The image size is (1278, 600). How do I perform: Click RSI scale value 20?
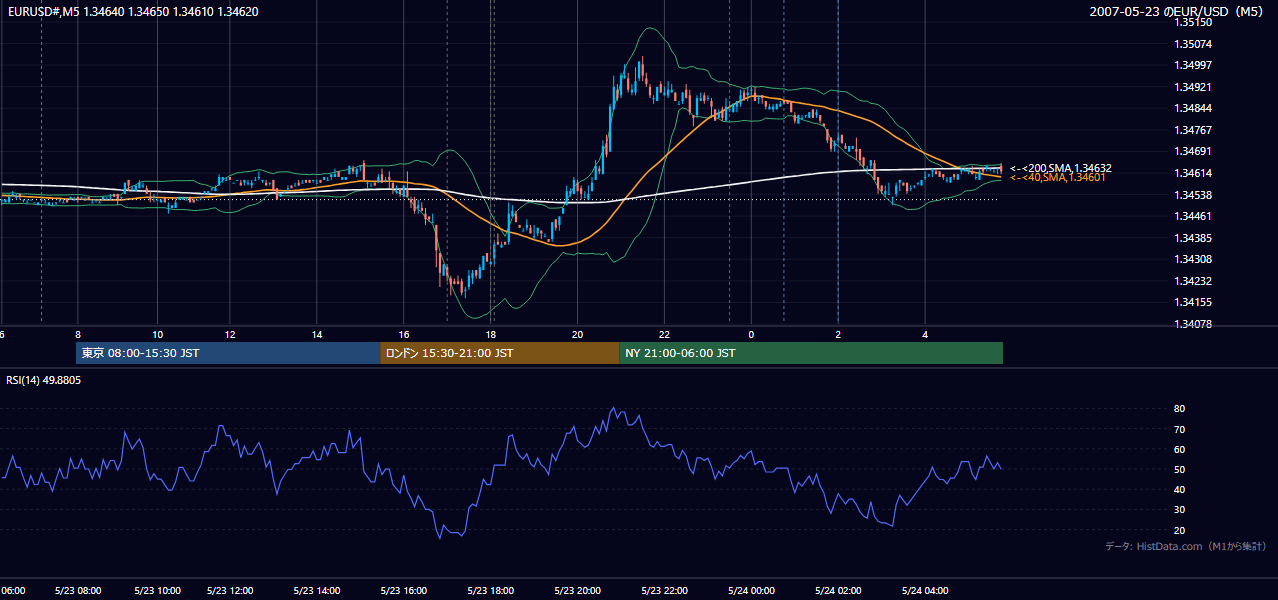(1180, 530)
